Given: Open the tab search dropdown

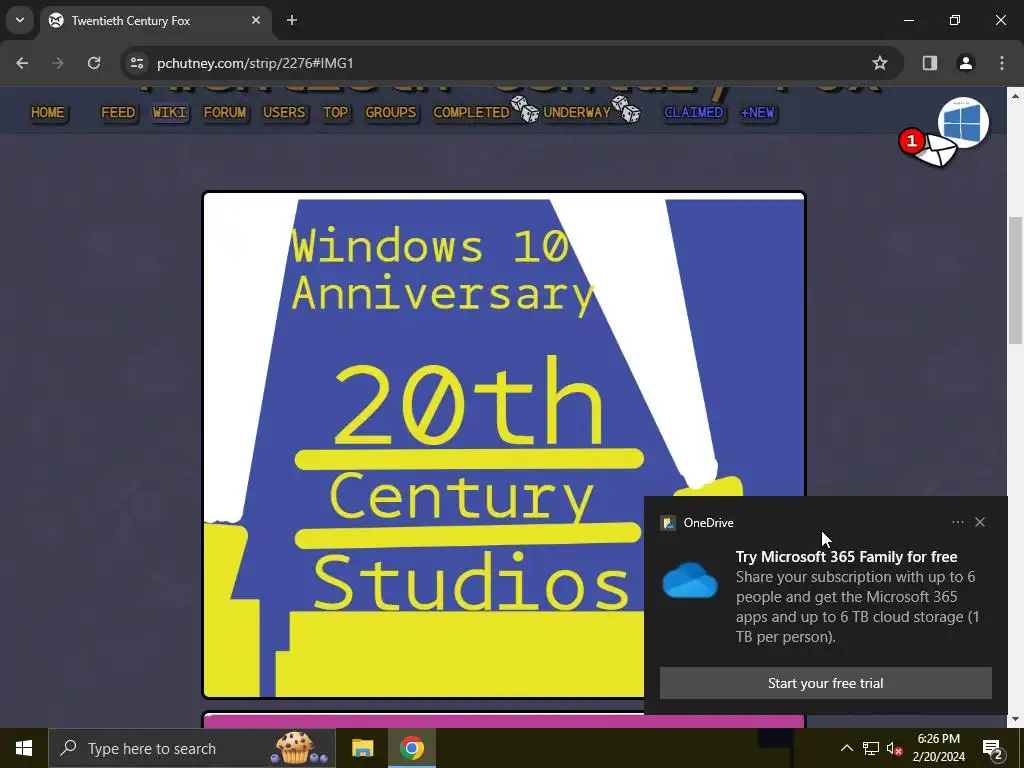Looking at the screenshot, I should pyautogui.click(x=20, y=20).
